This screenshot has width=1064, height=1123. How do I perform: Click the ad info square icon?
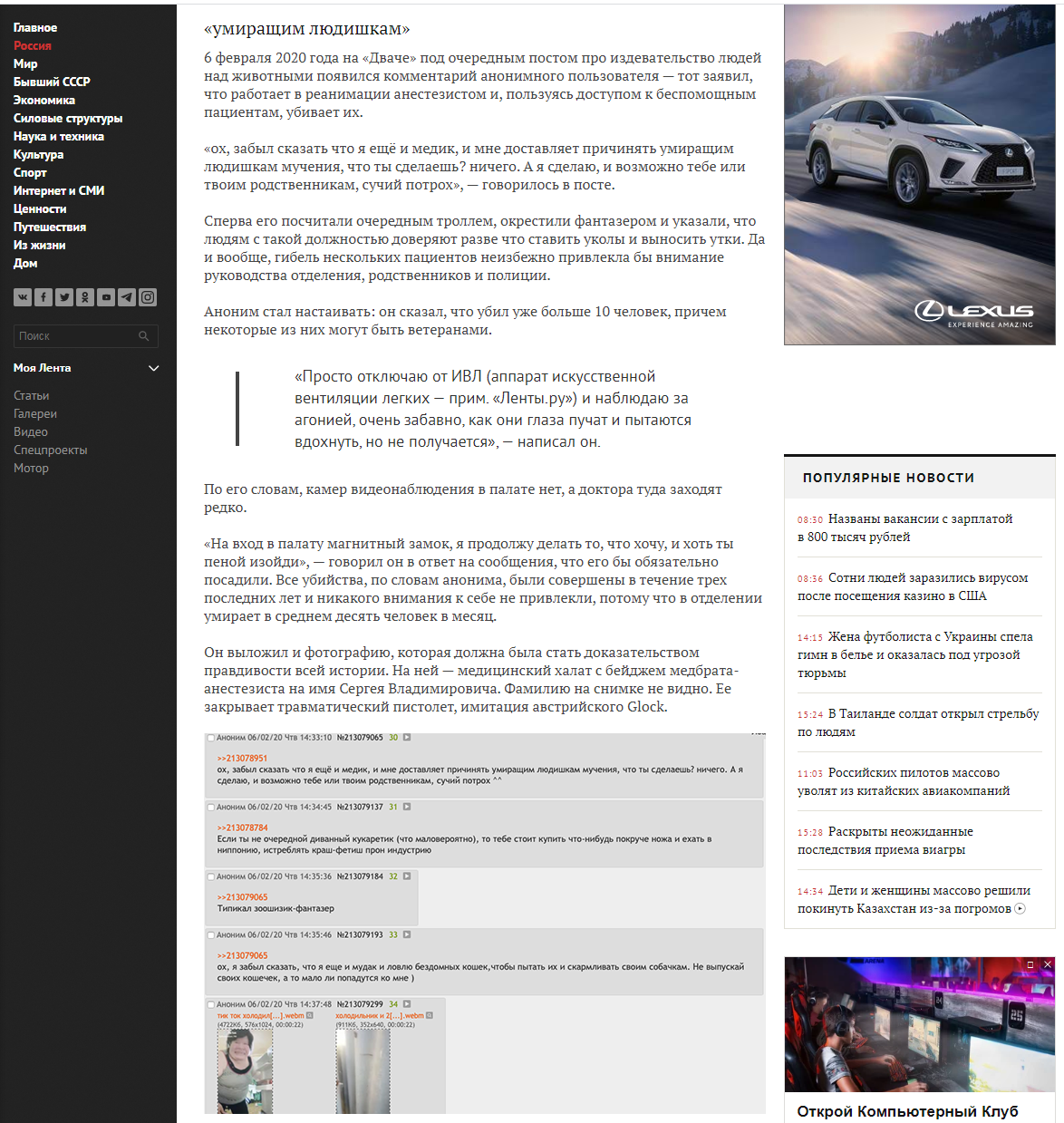1030,964
